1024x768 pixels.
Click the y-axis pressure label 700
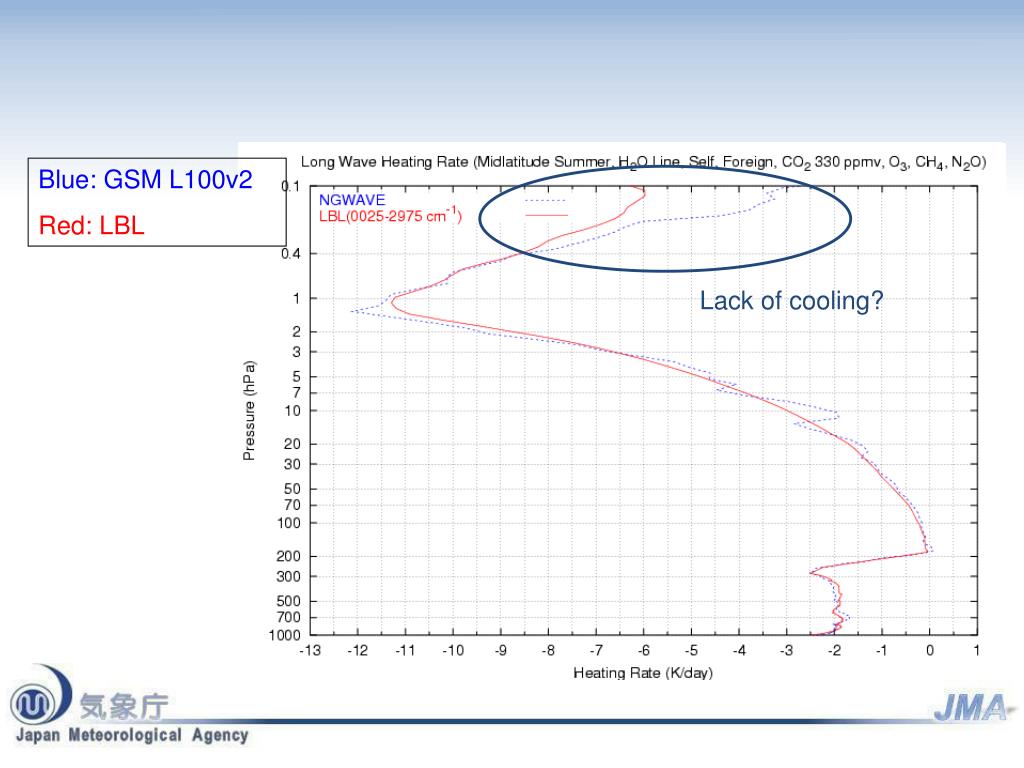tap(289, 617)
